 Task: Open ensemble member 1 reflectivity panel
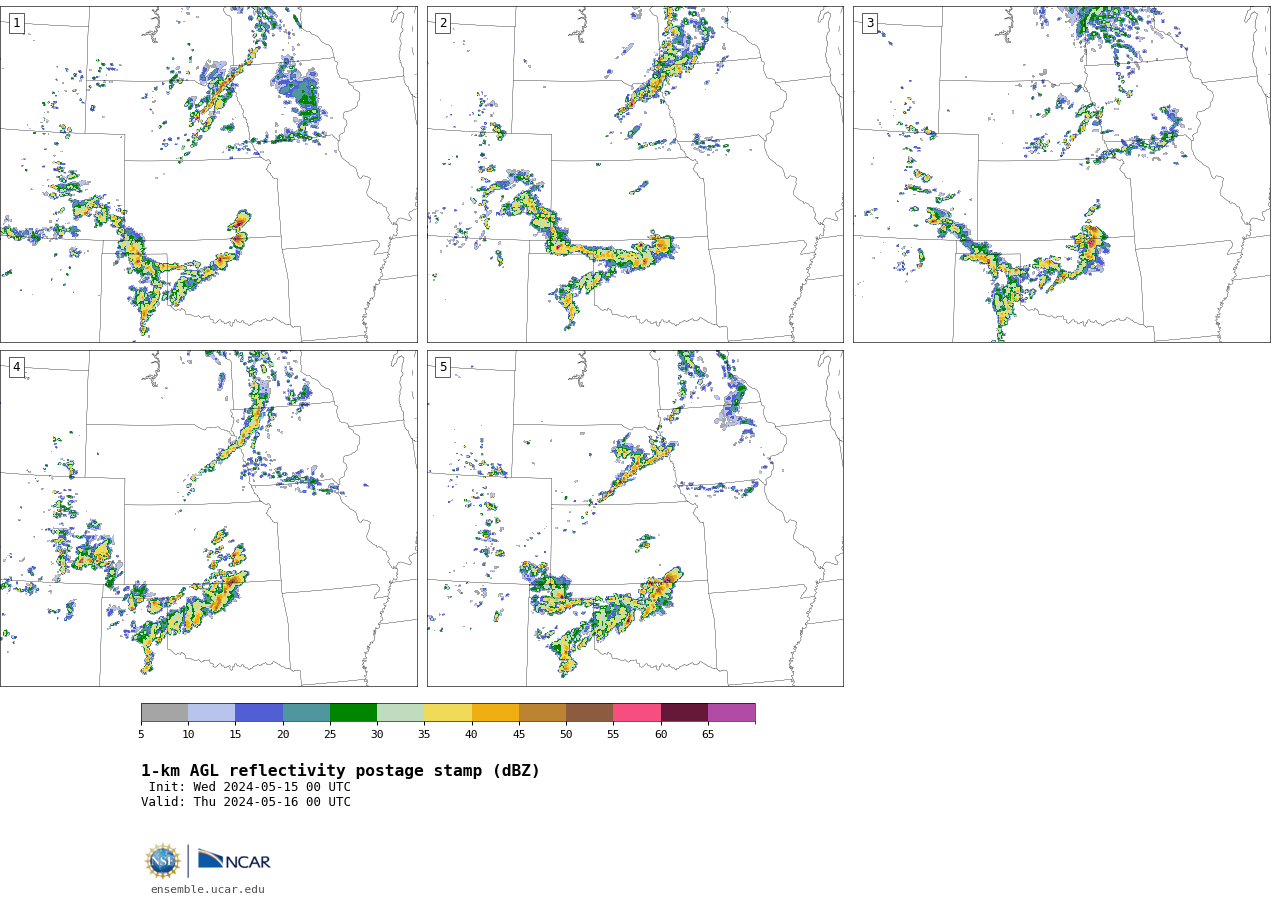(x=208, y=174)
